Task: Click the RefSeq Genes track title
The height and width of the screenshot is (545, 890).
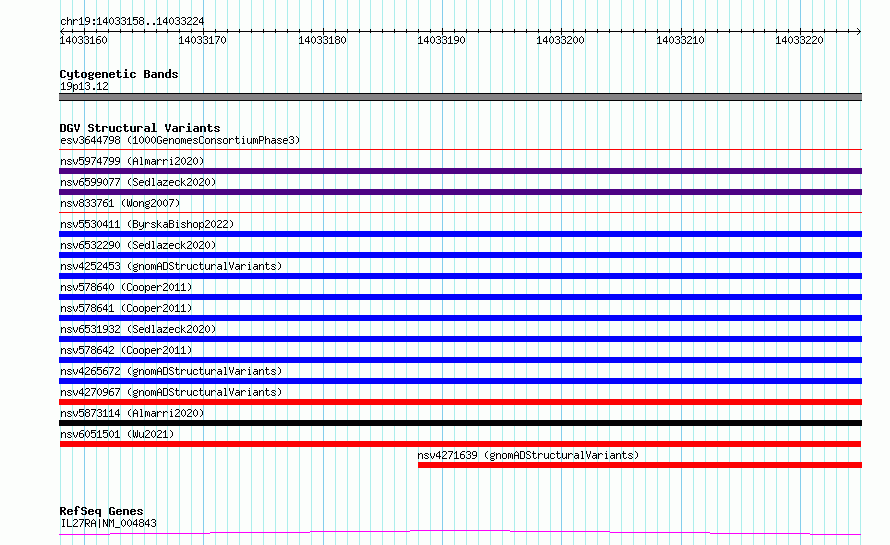Action: [x=101, y=511]
